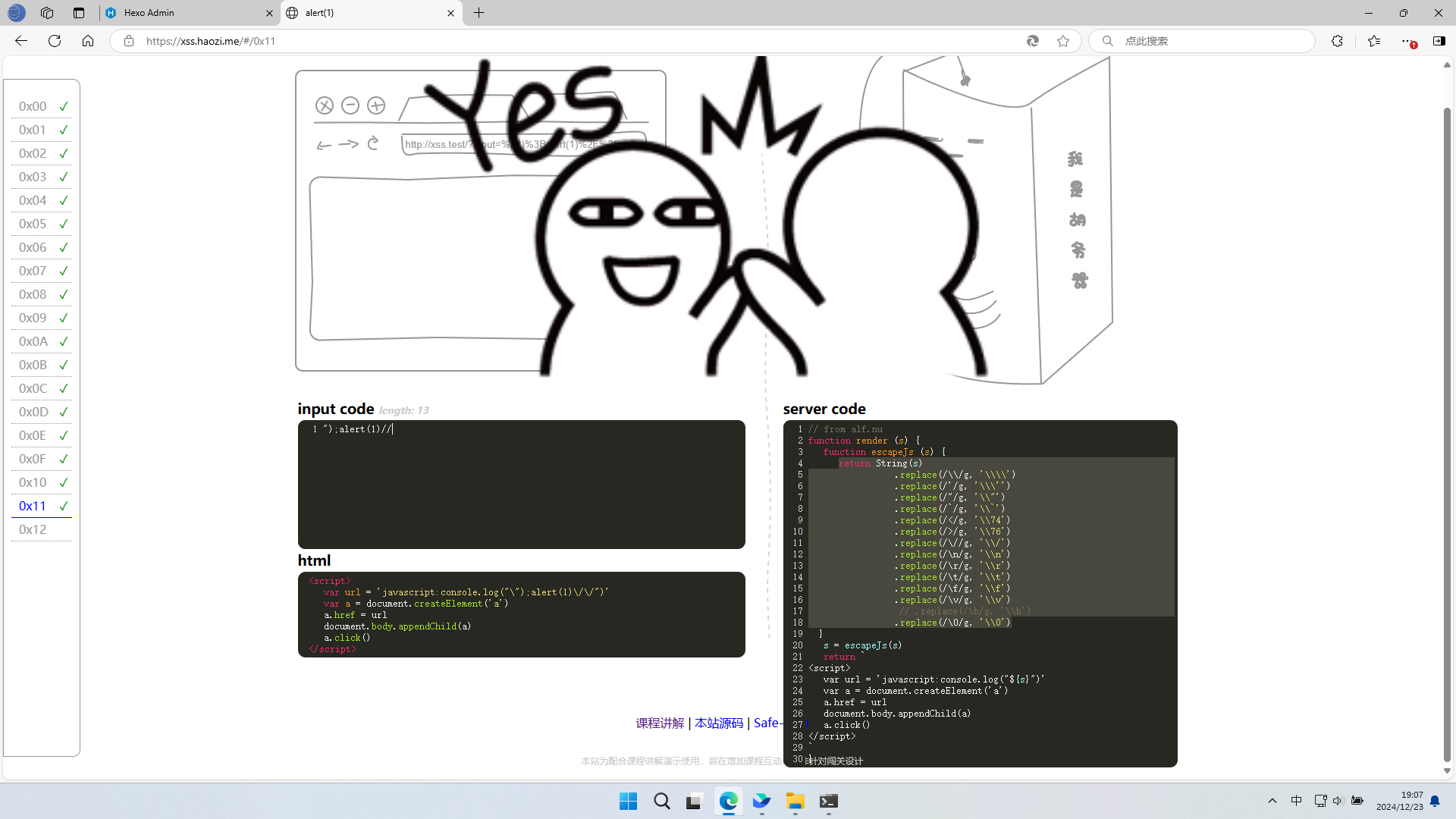
Task: Open level 0x00 in the sidebar
Action: (x=42, y=106)
